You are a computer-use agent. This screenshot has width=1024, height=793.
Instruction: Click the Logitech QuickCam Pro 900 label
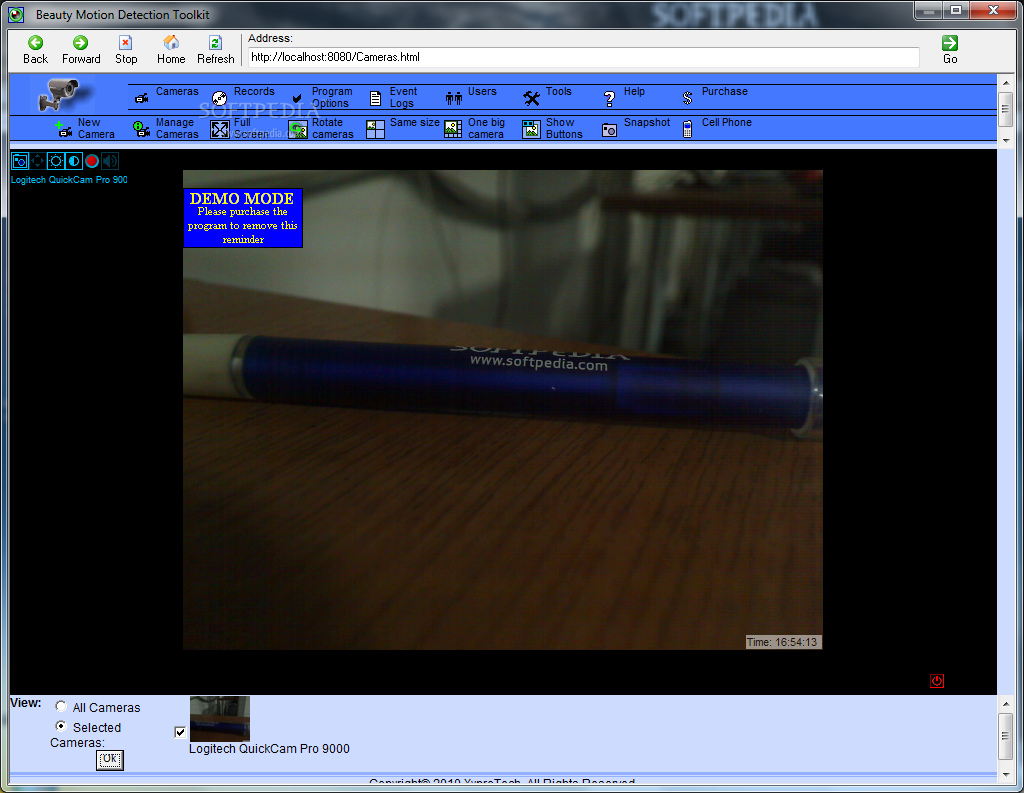tap(69, 180)
